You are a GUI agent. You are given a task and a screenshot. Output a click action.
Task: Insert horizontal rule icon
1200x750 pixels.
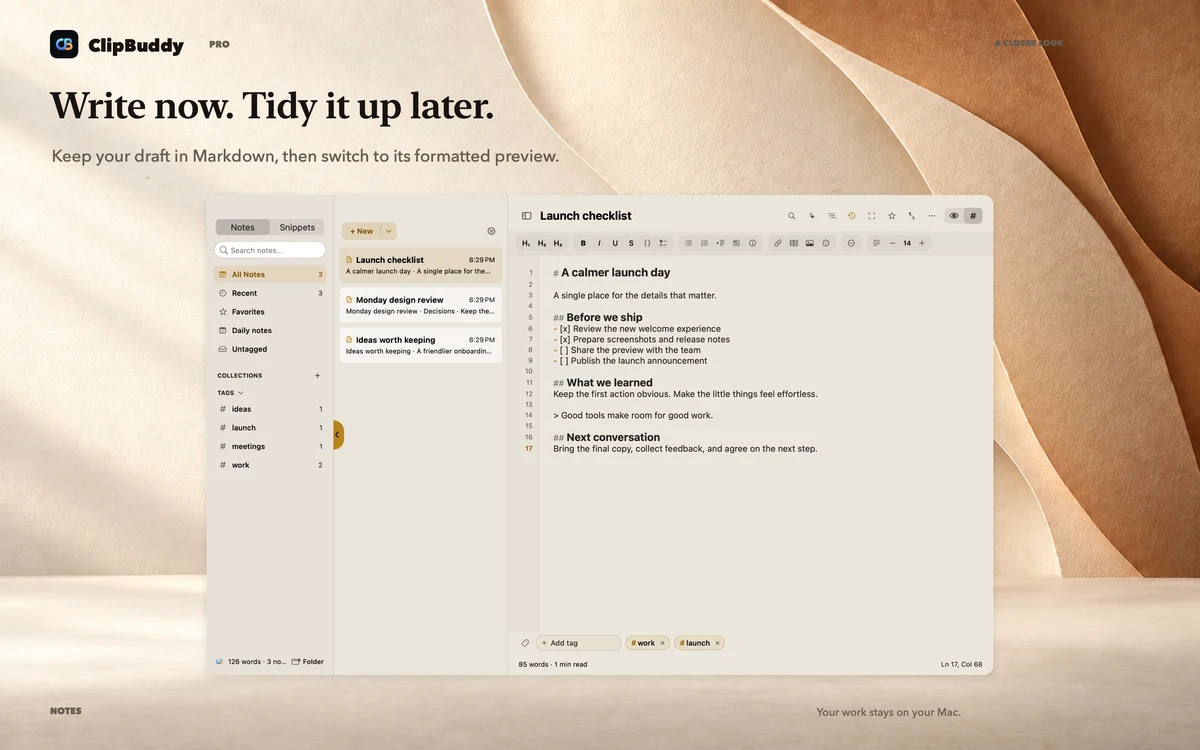coord(851,243)
